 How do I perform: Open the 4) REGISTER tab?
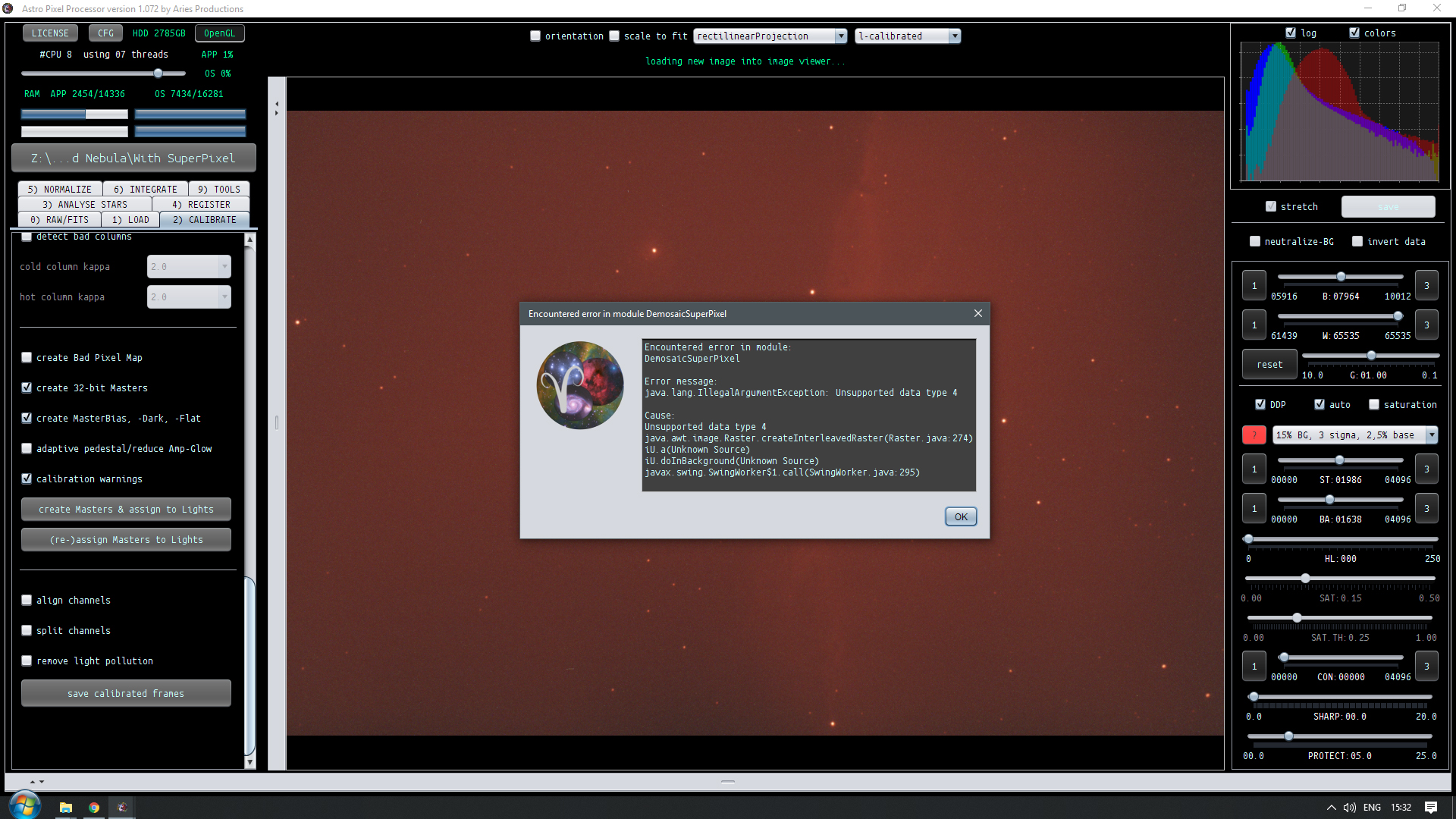[201, 204]
